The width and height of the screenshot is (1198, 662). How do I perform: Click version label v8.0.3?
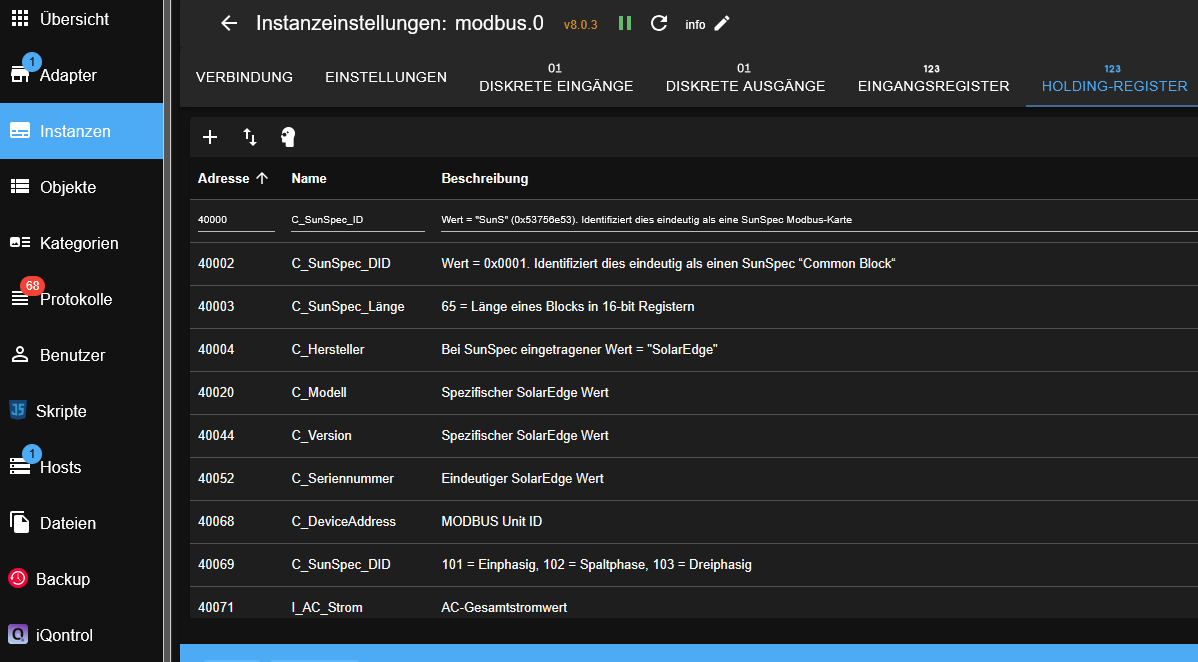click(581, 24)
